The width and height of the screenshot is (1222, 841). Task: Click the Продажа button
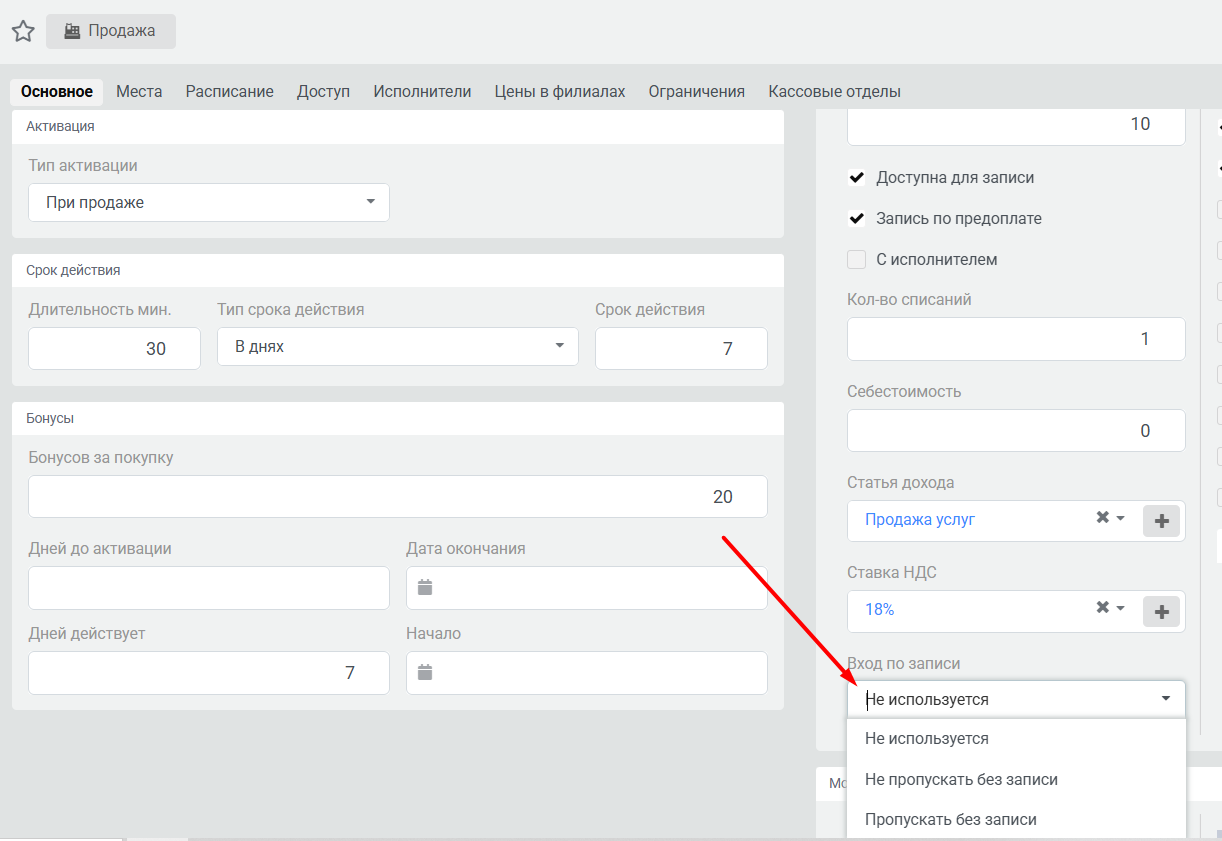click(x=111, y=31)
